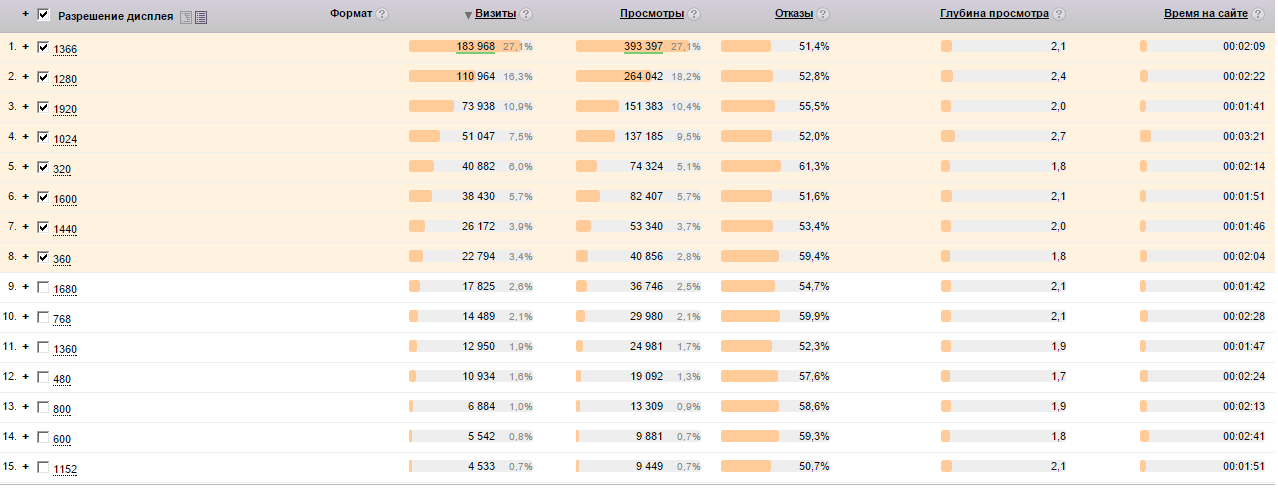Open the 1024 resolution link
Viewport: 1278px width, 493px height.
coord(65,139)
